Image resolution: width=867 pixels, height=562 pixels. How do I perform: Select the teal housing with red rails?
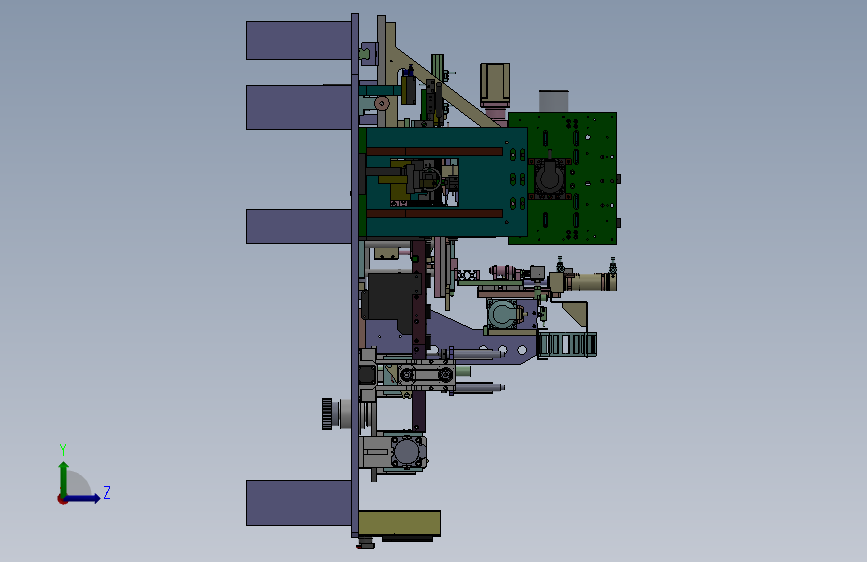tap(445, 183)
